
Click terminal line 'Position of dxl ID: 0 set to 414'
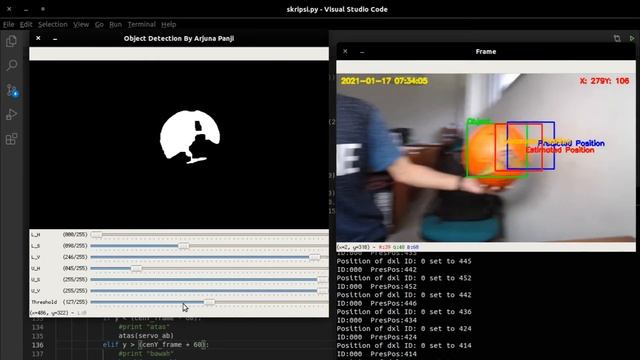[404, 346]
